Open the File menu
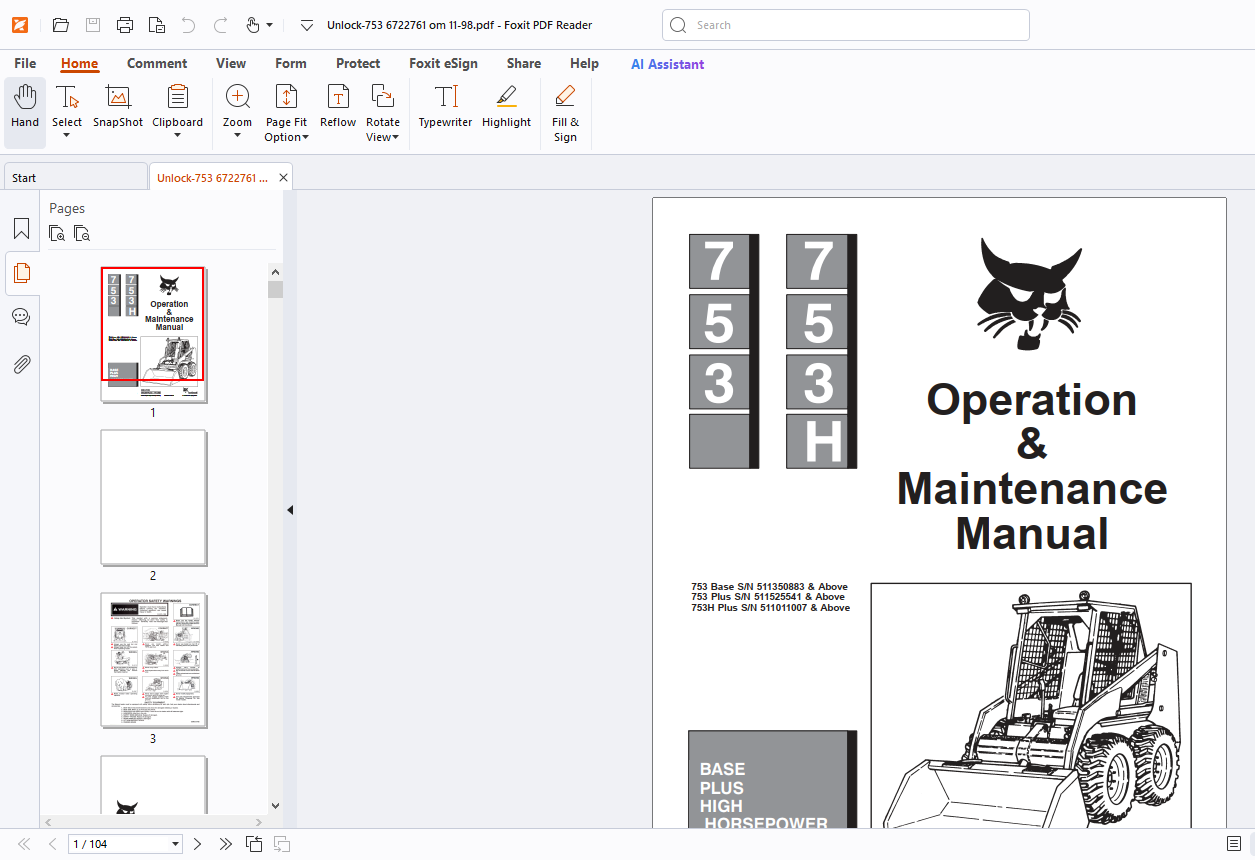This screenshot has height=860, width=1255. coord(25,63)
